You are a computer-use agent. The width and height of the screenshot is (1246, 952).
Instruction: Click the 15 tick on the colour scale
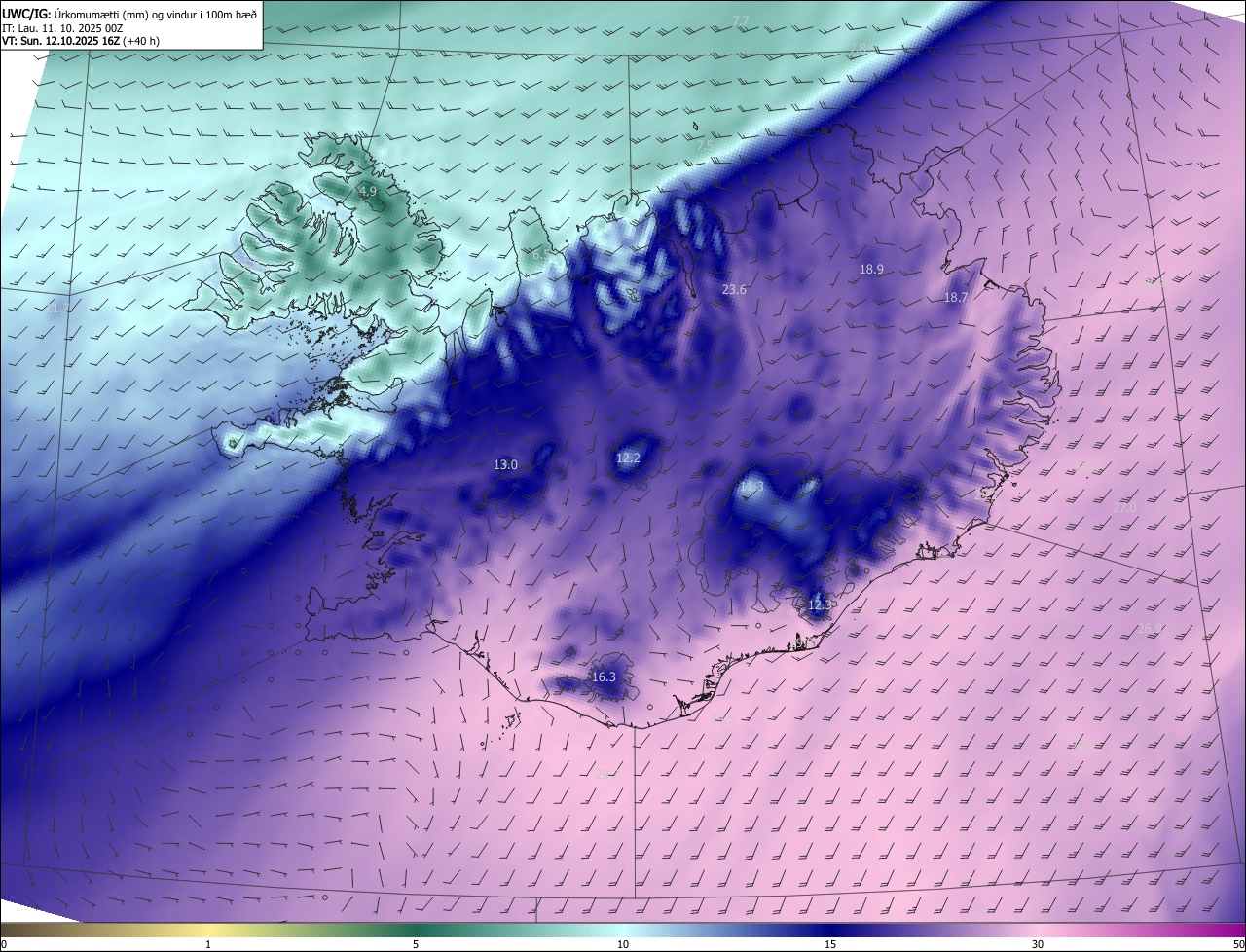[830, 944]
